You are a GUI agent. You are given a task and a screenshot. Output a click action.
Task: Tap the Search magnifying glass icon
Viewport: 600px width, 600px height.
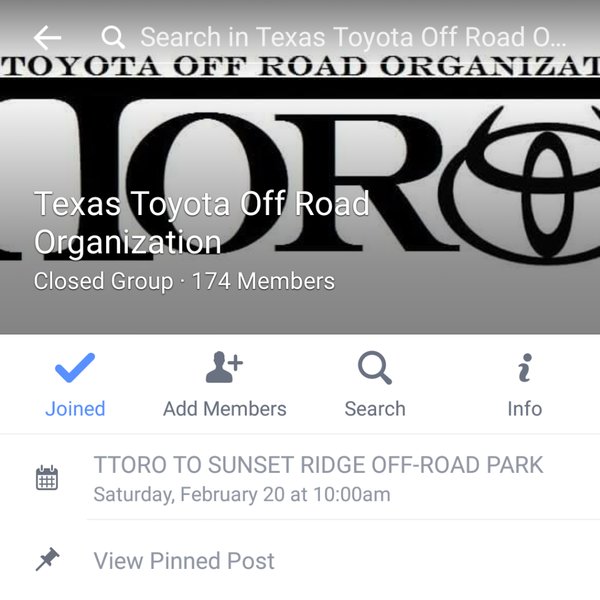[x=375, y=367]
